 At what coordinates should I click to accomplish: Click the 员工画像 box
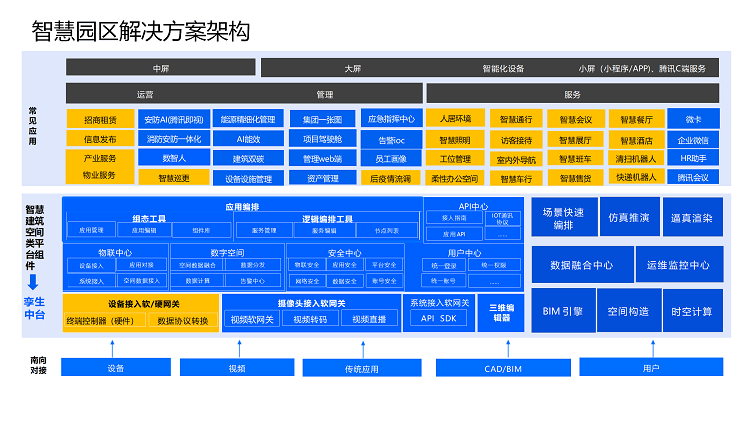391,159
